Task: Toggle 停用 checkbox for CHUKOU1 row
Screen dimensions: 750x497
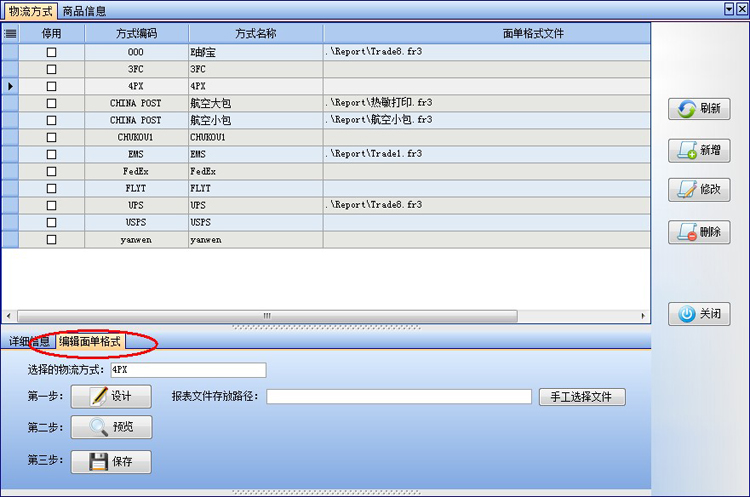Action: click(51, 137)
